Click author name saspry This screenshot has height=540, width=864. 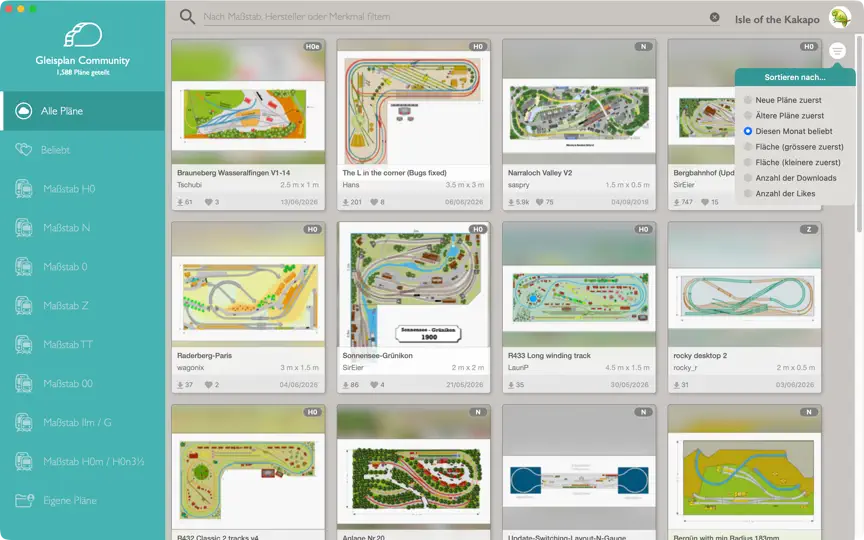[519, 185]
